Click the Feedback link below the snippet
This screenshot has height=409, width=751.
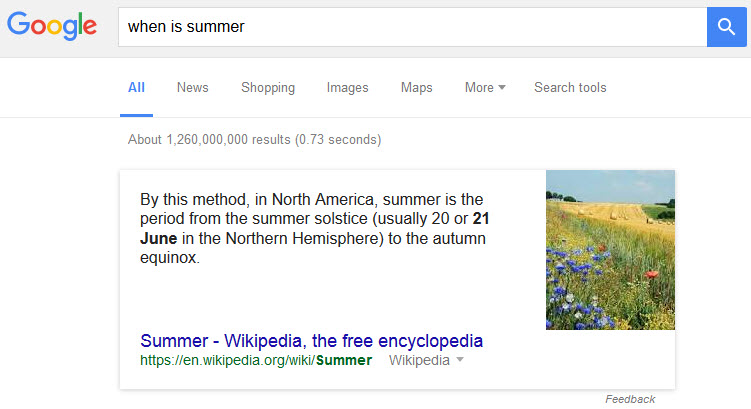[x=630, y=399]
